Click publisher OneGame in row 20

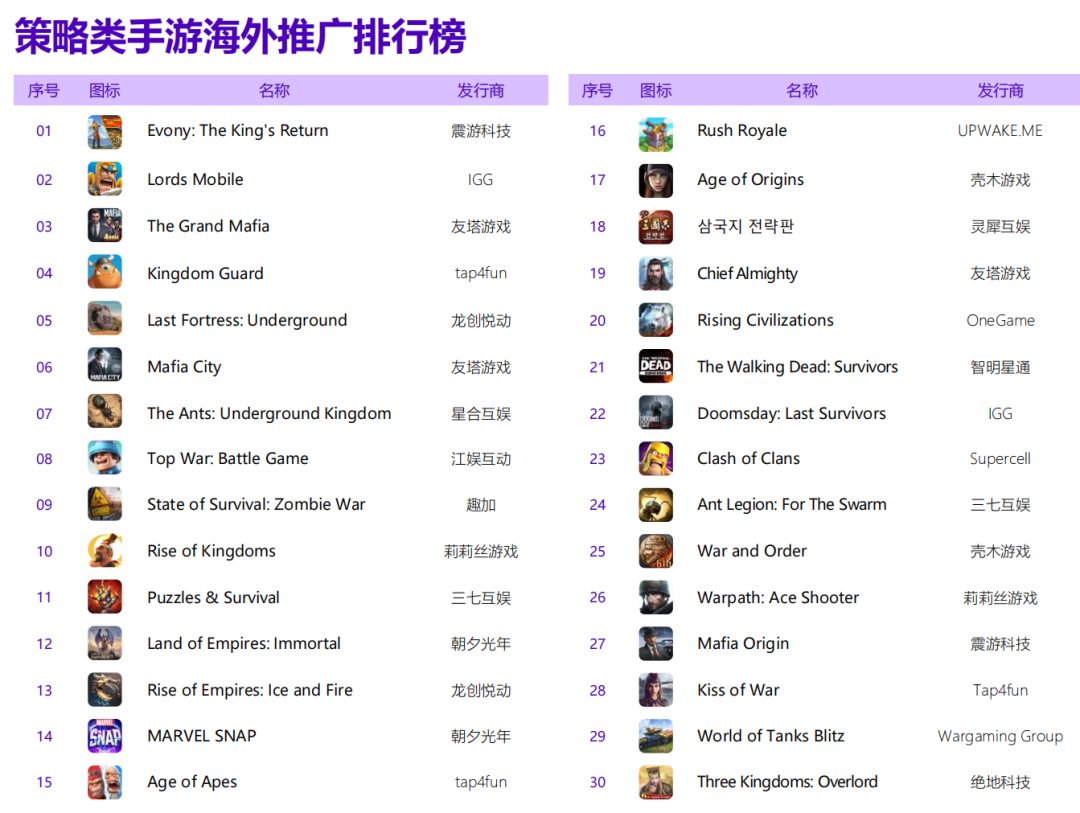1000,320
